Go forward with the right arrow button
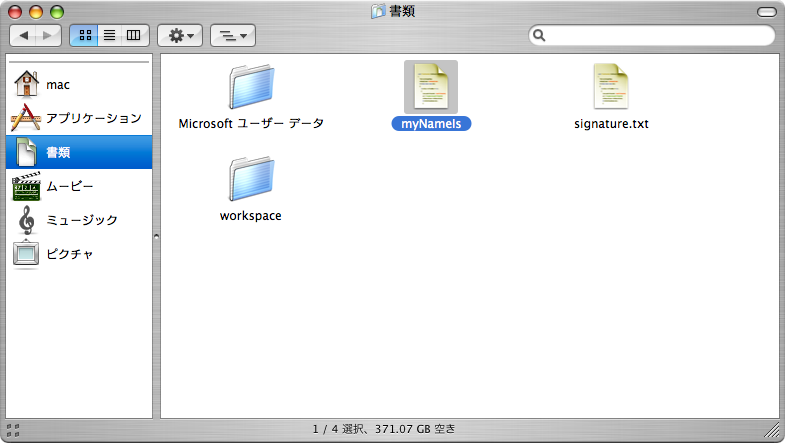The height and width of the screenshot is (443, 785). (x=48, y=36)
